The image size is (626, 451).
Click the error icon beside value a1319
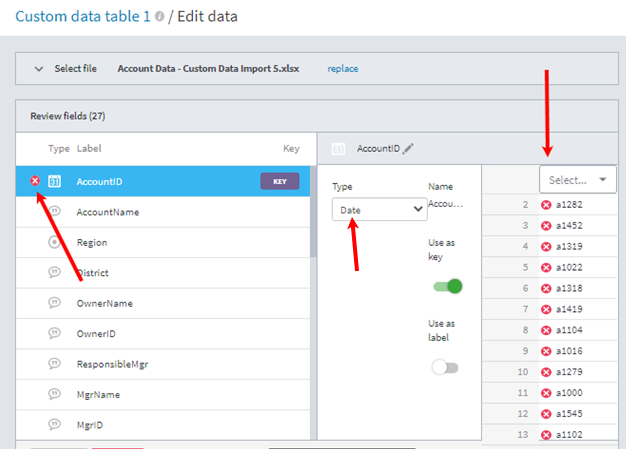(x=546, y=247)
